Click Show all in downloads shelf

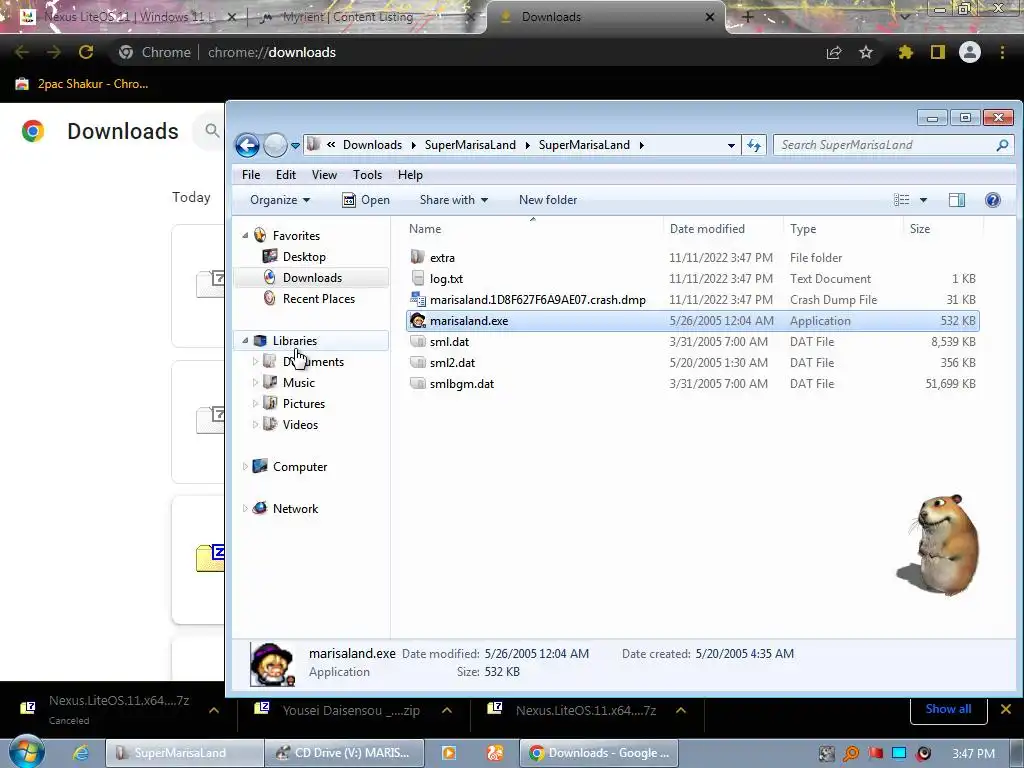948,710
